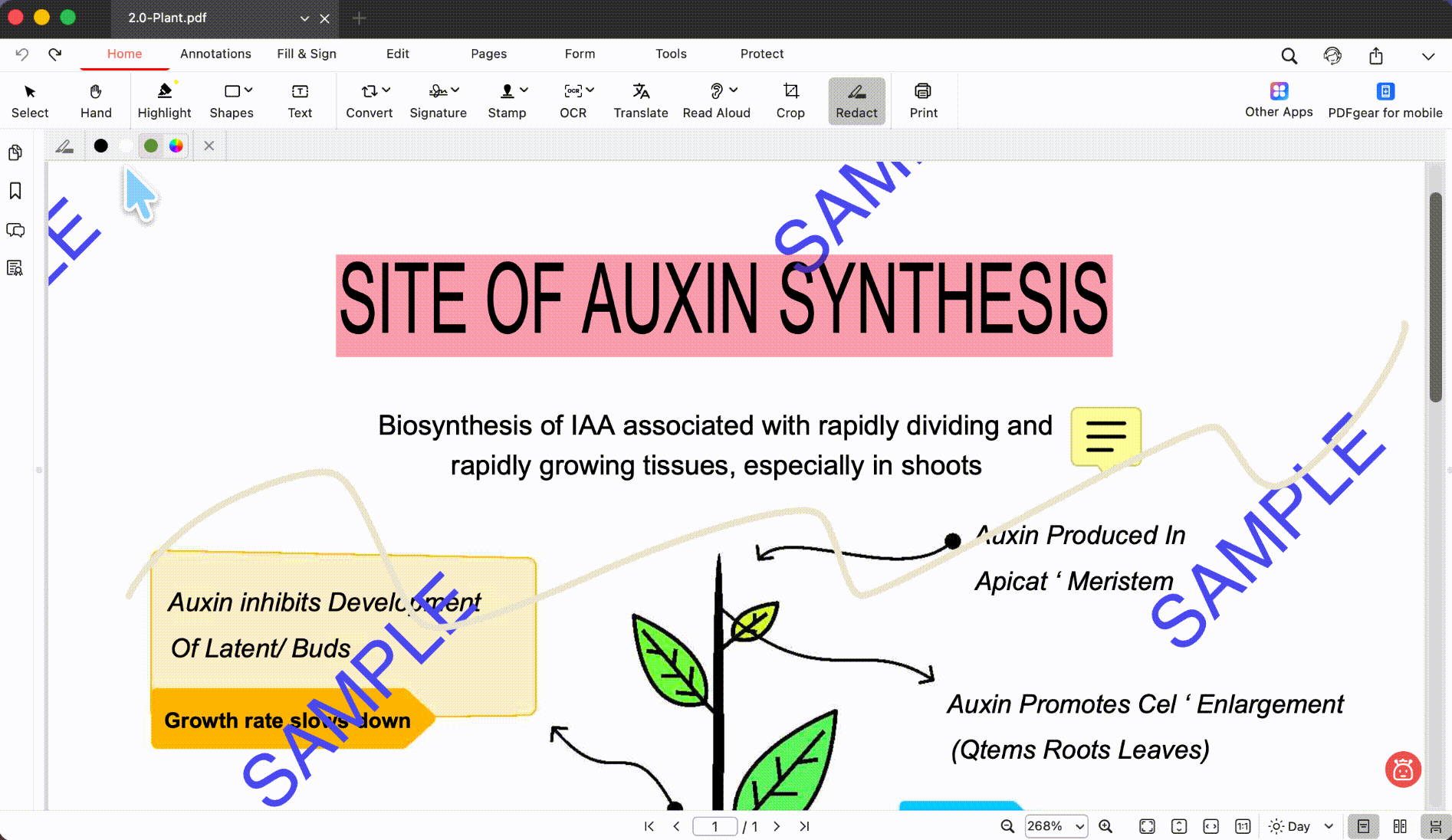Open the Shapes tool
The image size is (1452, 840).
232,101
